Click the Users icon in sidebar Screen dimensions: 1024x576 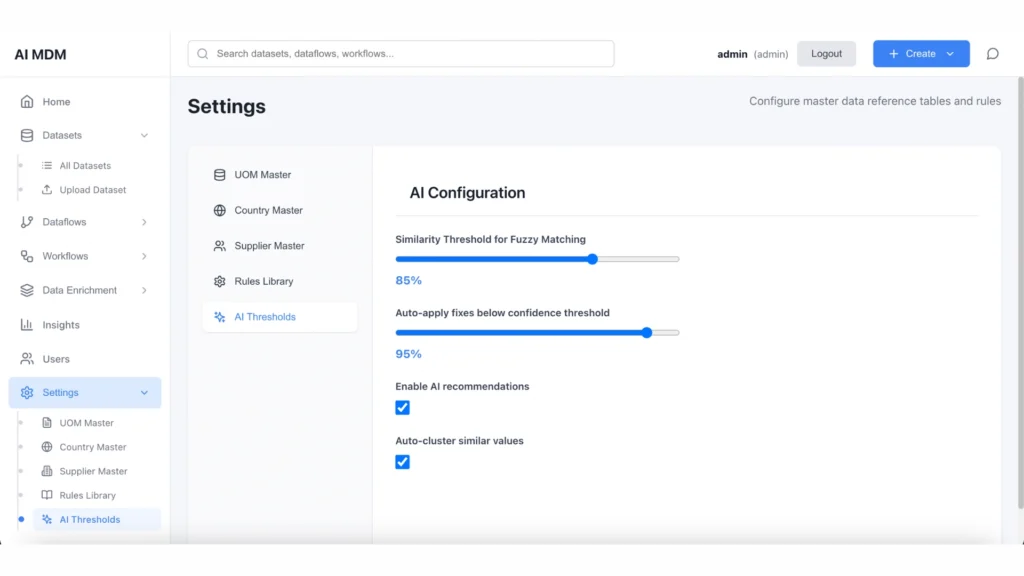pyautogui.click(x=27, y=359)
